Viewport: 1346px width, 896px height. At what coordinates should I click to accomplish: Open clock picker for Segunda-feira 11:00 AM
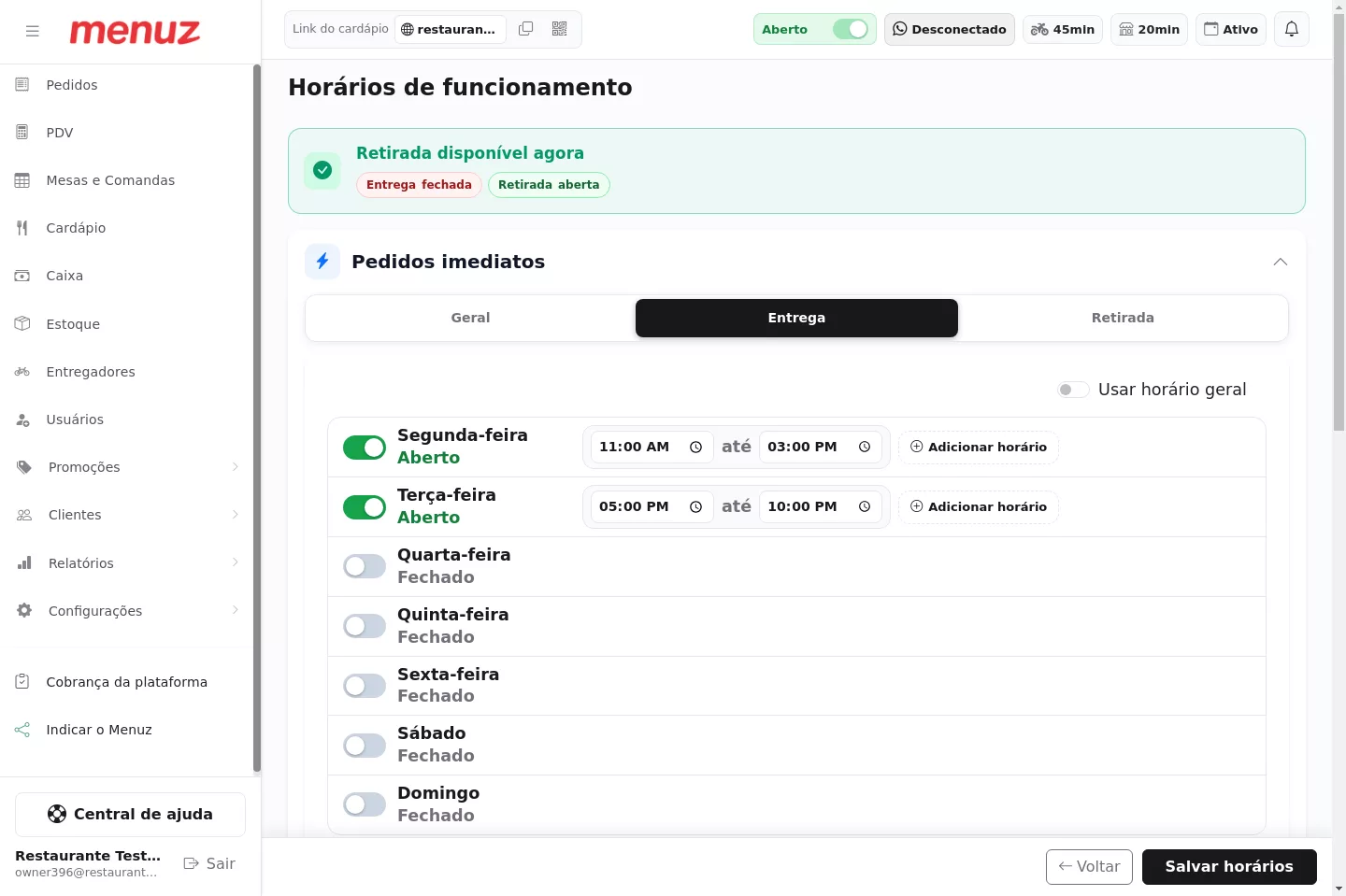[x=695, y=448]
